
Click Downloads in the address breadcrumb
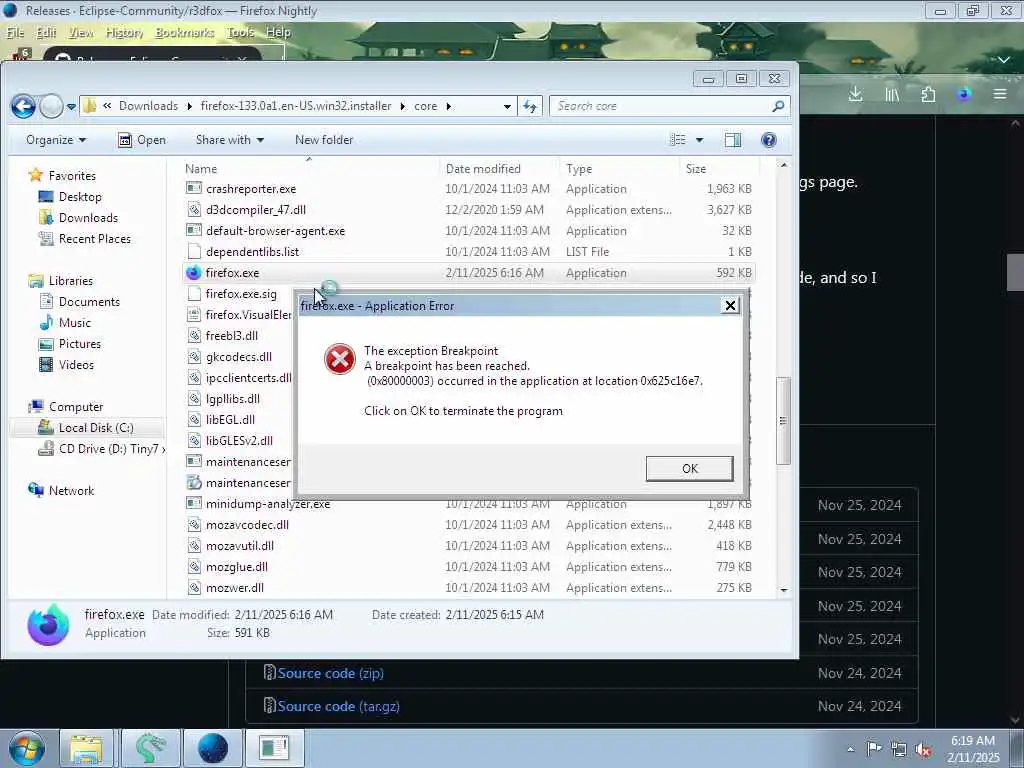click(148, 106)
